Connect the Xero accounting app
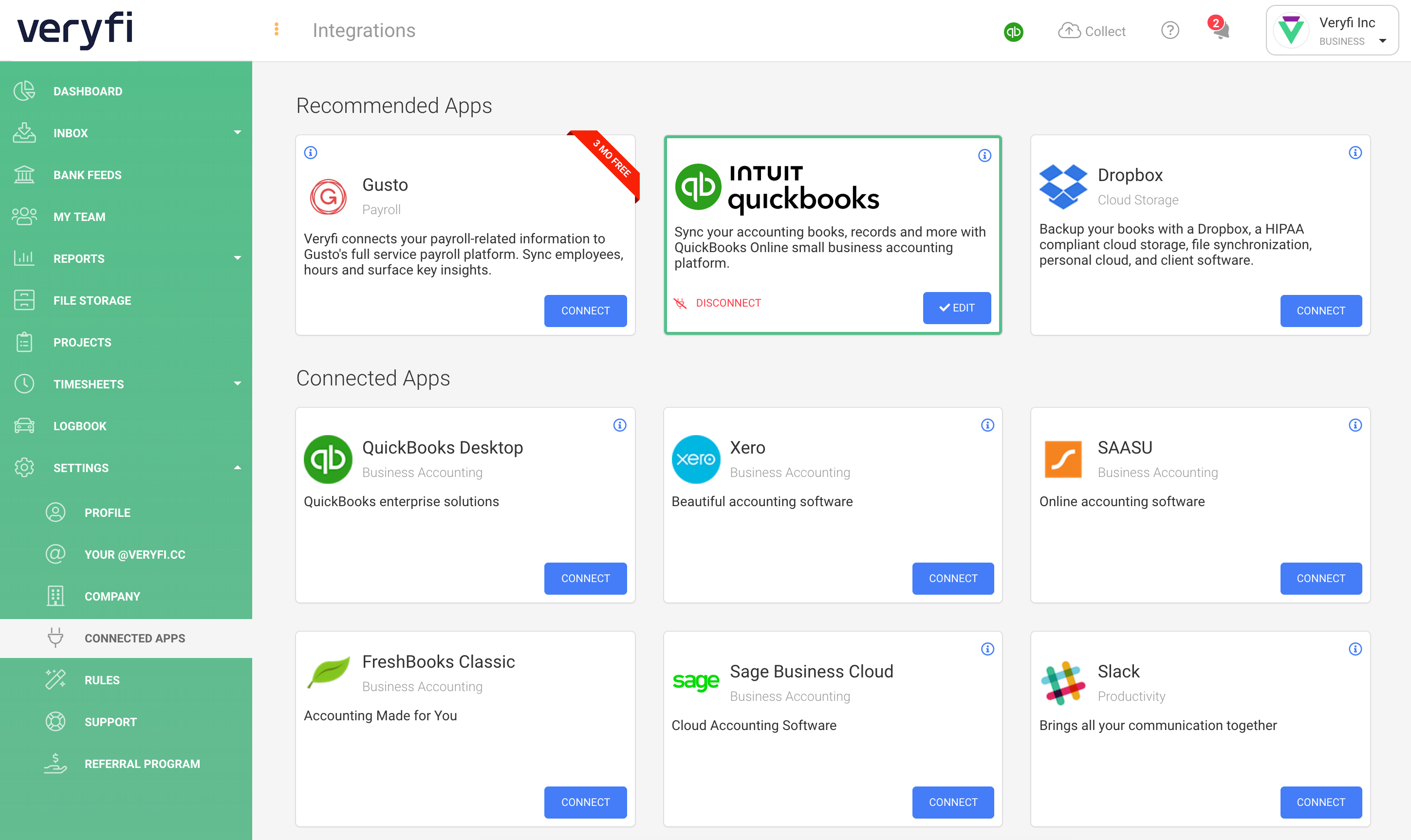This screenshot has height=840, width=1411. (953, 578)
